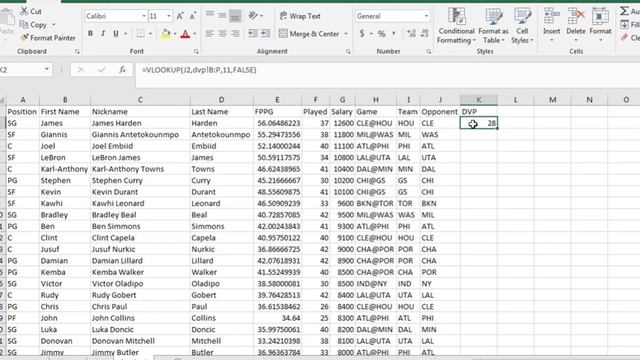Open the Fill Color dropdown arrow
Screen dimensions: 640x360
[175, 33]
